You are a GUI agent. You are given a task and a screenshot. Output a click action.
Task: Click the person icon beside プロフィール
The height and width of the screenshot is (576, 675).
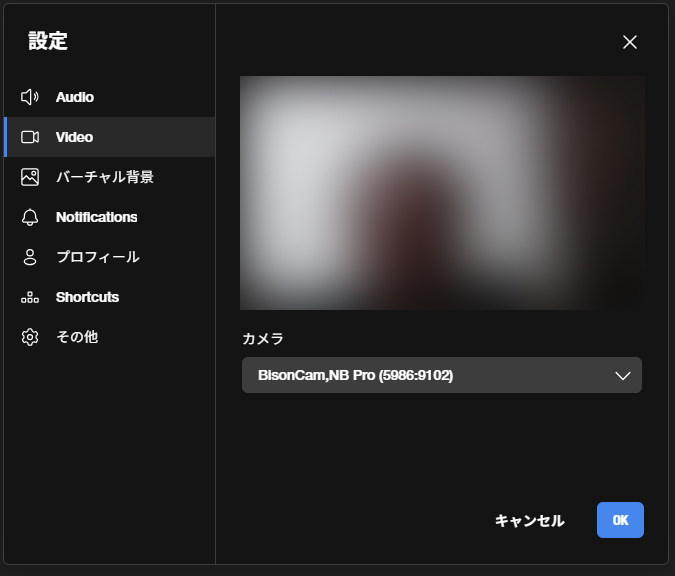pyautogui.click(x=30, y=257)
